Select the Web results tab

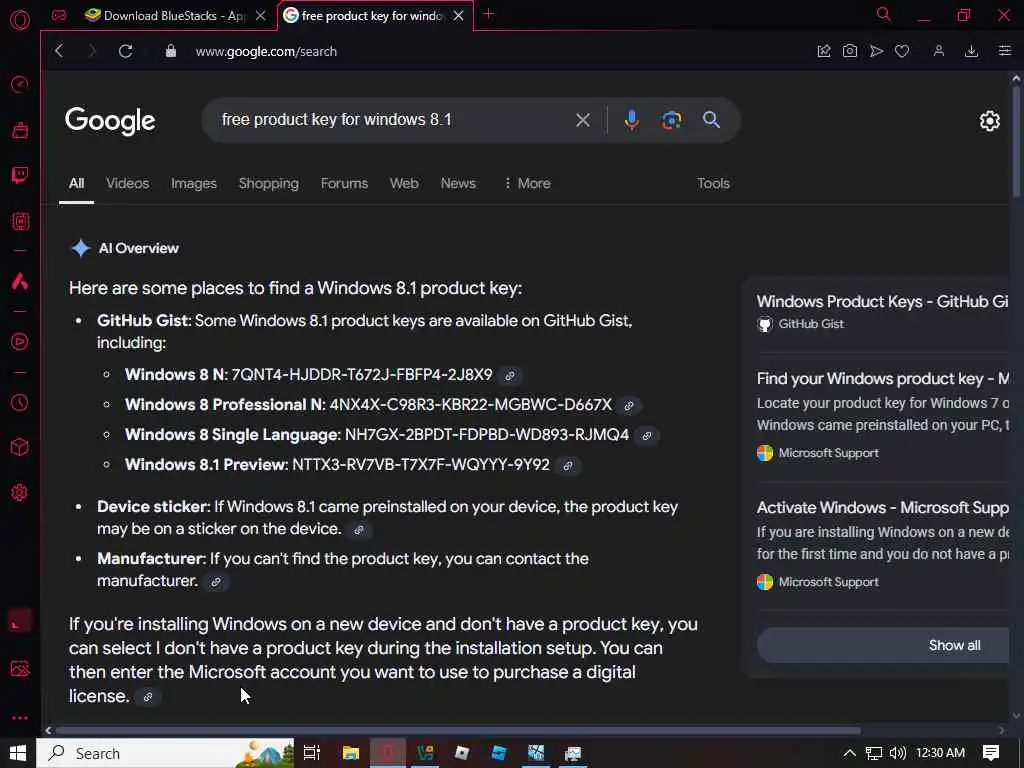coord(404,184)
